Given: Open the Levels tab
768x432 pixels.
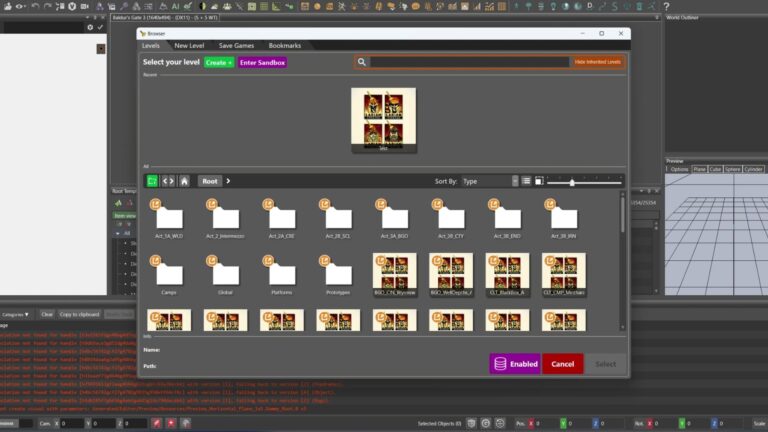Looking at the screenshot, I should pyautogui.click(x=151, y=46).
